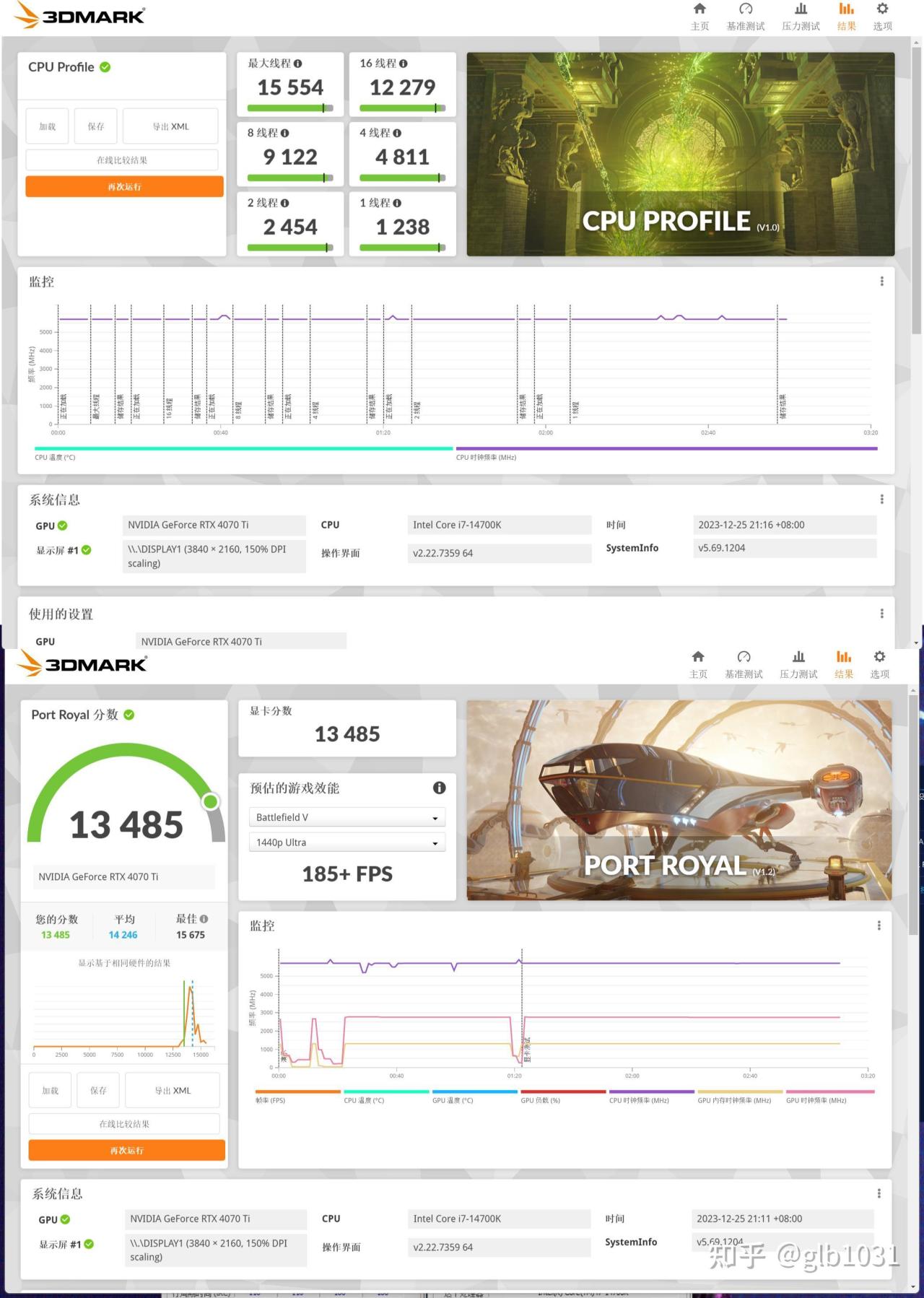Click the info icon beside 2 线程
Screen dimensions: 924x1298
point(285,203)
